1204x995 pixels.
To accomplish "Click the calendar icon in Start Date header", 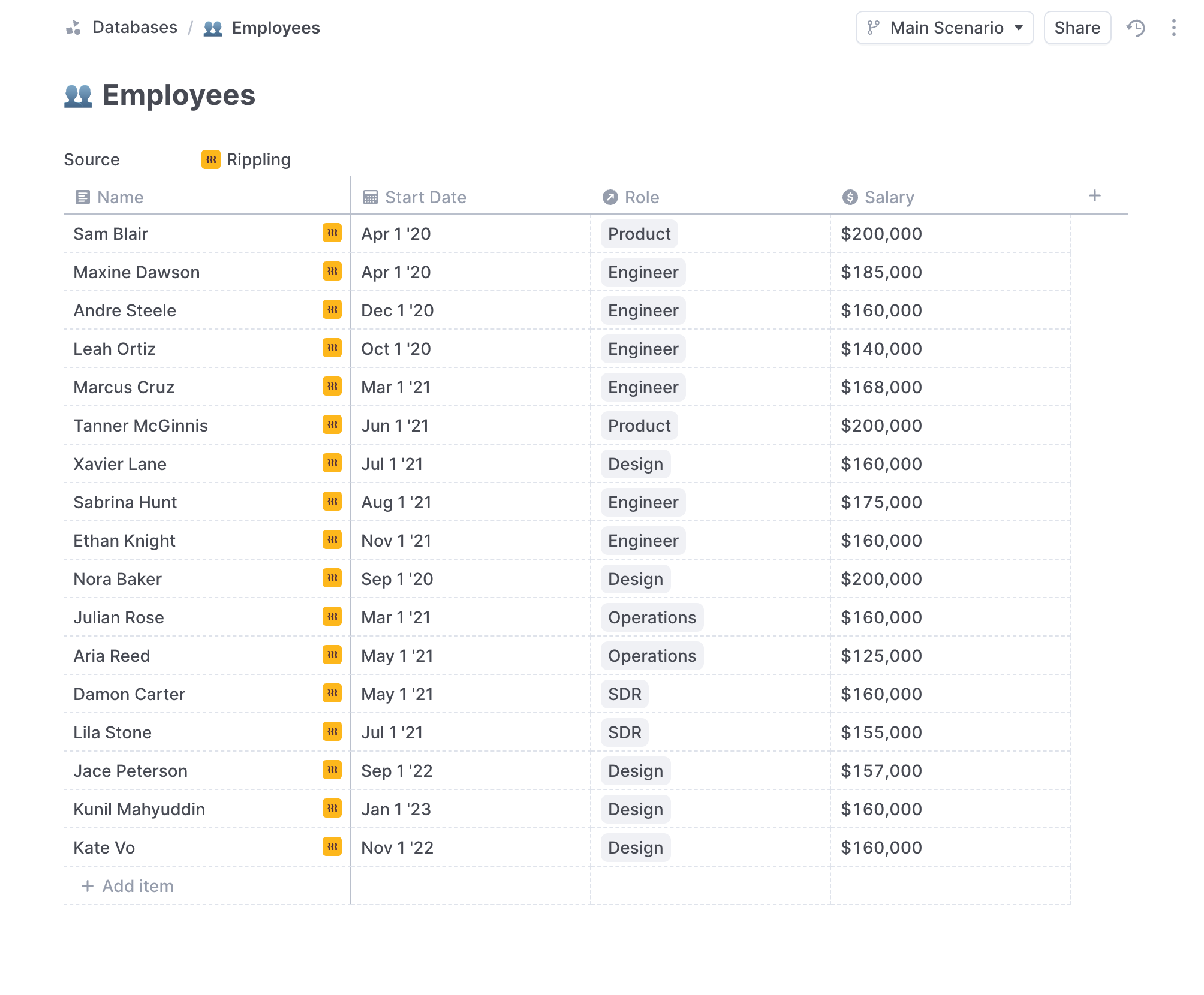I will click(x=371, y=197).
